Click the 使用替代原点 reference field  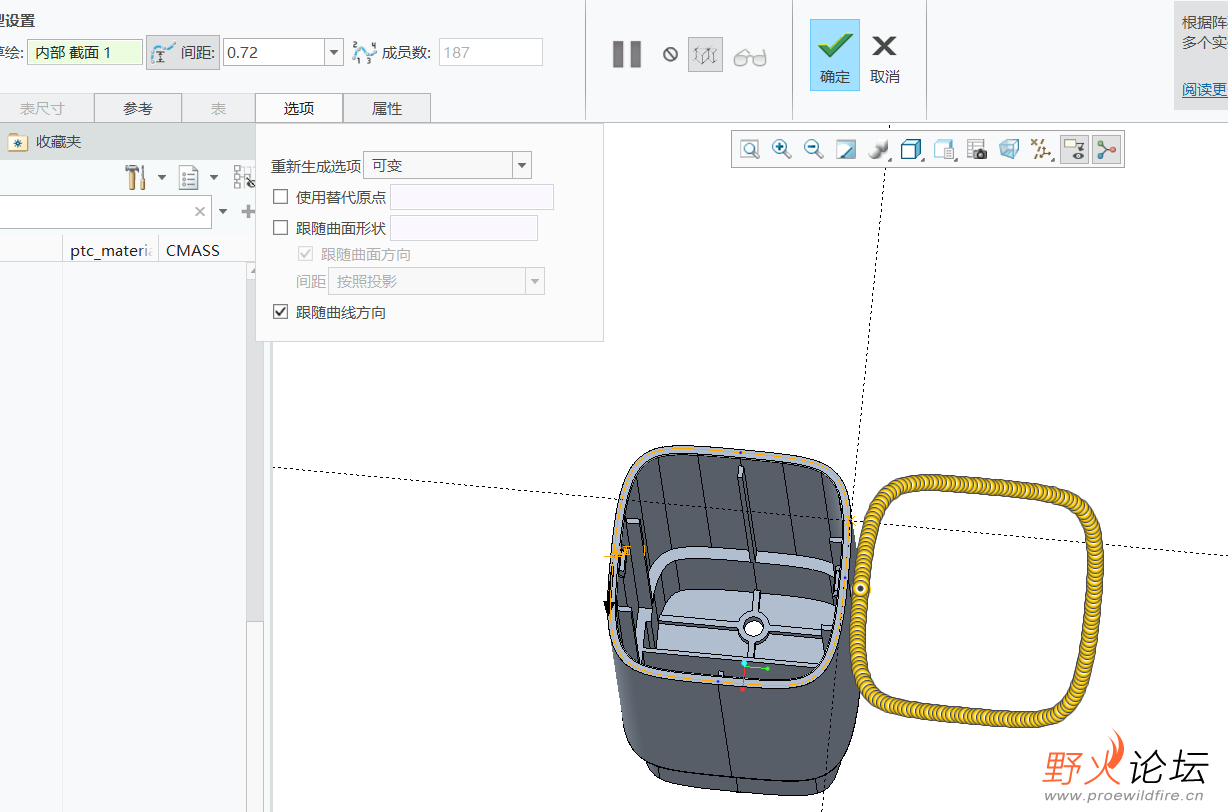(472, 197)
